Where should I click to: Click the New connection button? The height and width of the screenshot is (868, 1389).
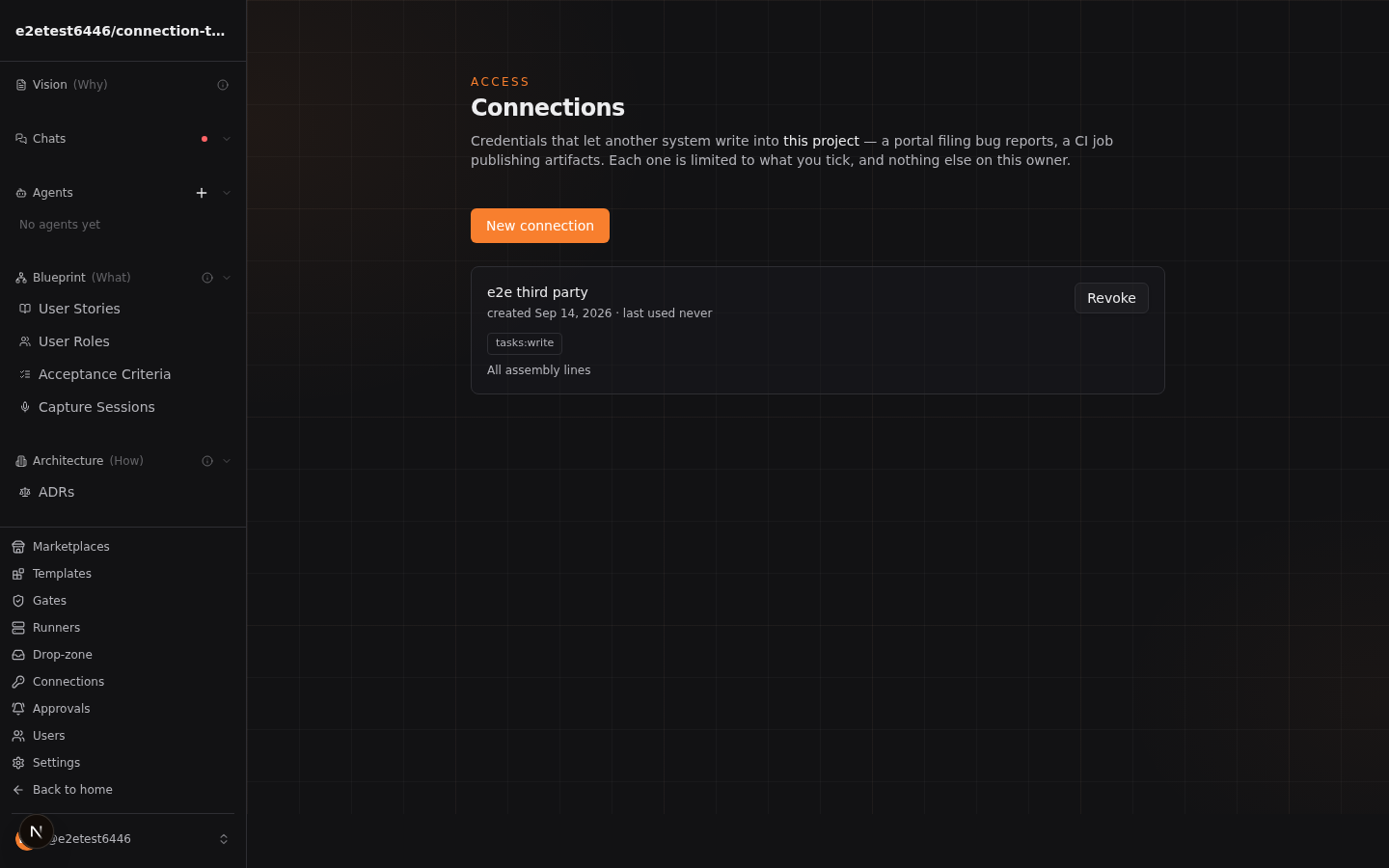(540, 226)
